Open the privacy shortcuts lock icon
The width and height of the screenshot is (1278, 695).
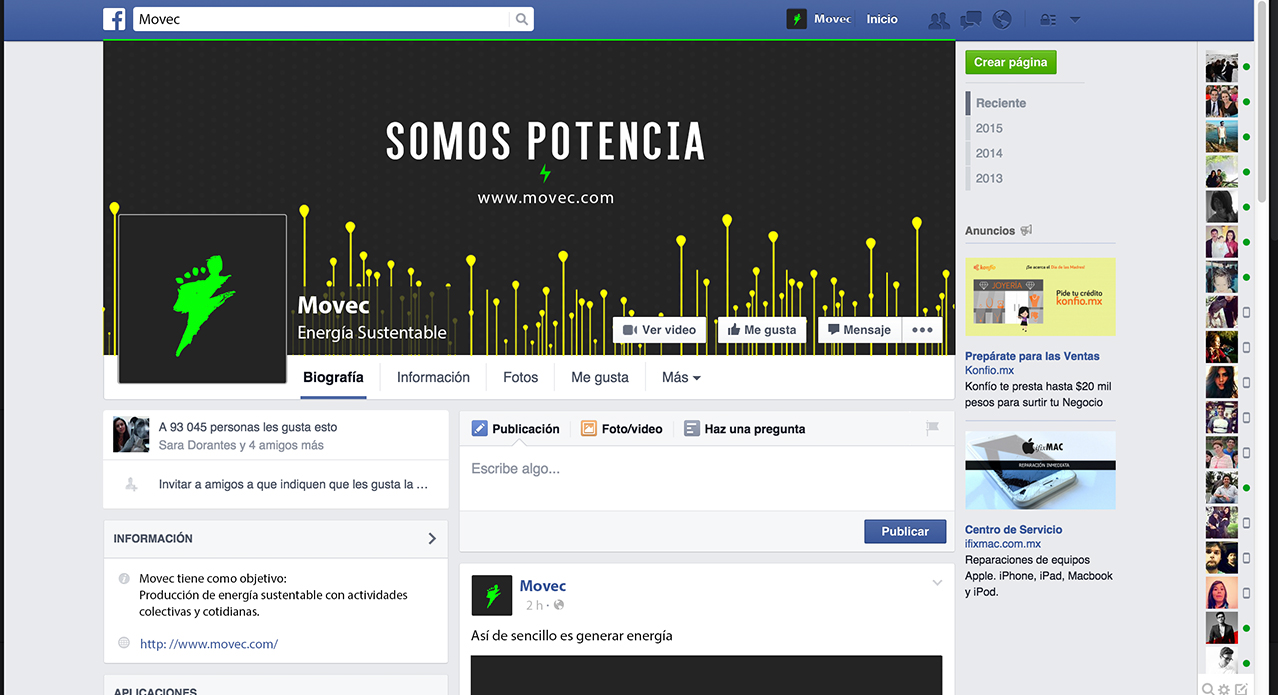tap(1048, 20)
